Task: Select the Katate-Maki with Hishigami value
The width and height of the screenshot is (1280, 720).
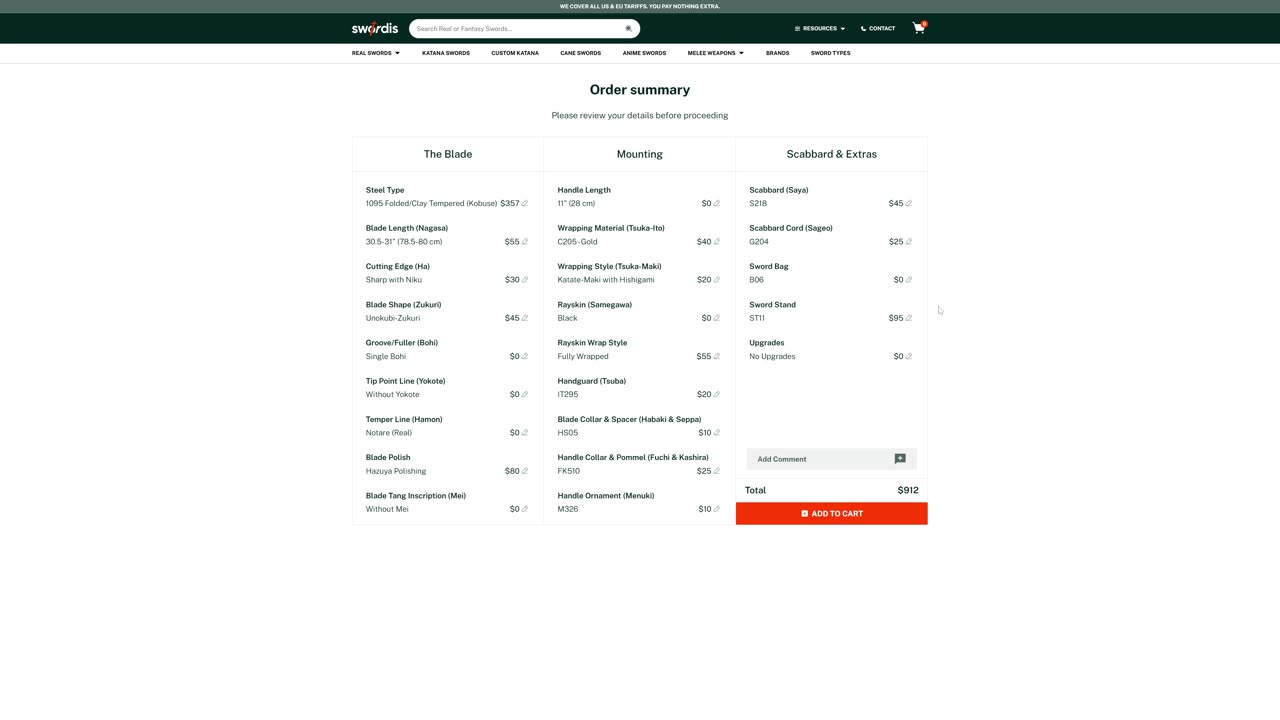Action: coord(606,280)
